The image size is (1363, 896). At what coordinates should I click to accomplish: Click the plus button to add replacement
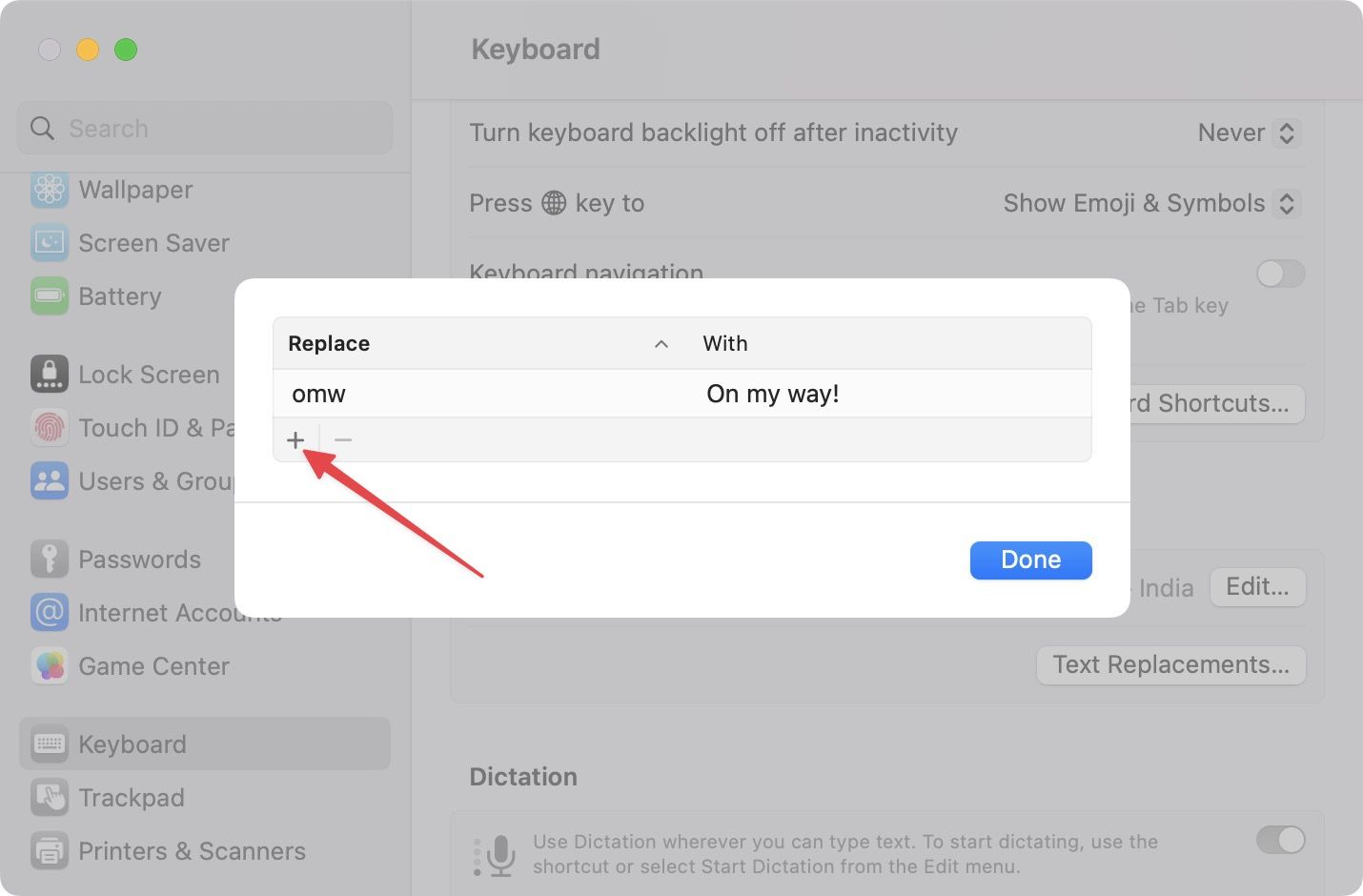(x=295, y=439)
